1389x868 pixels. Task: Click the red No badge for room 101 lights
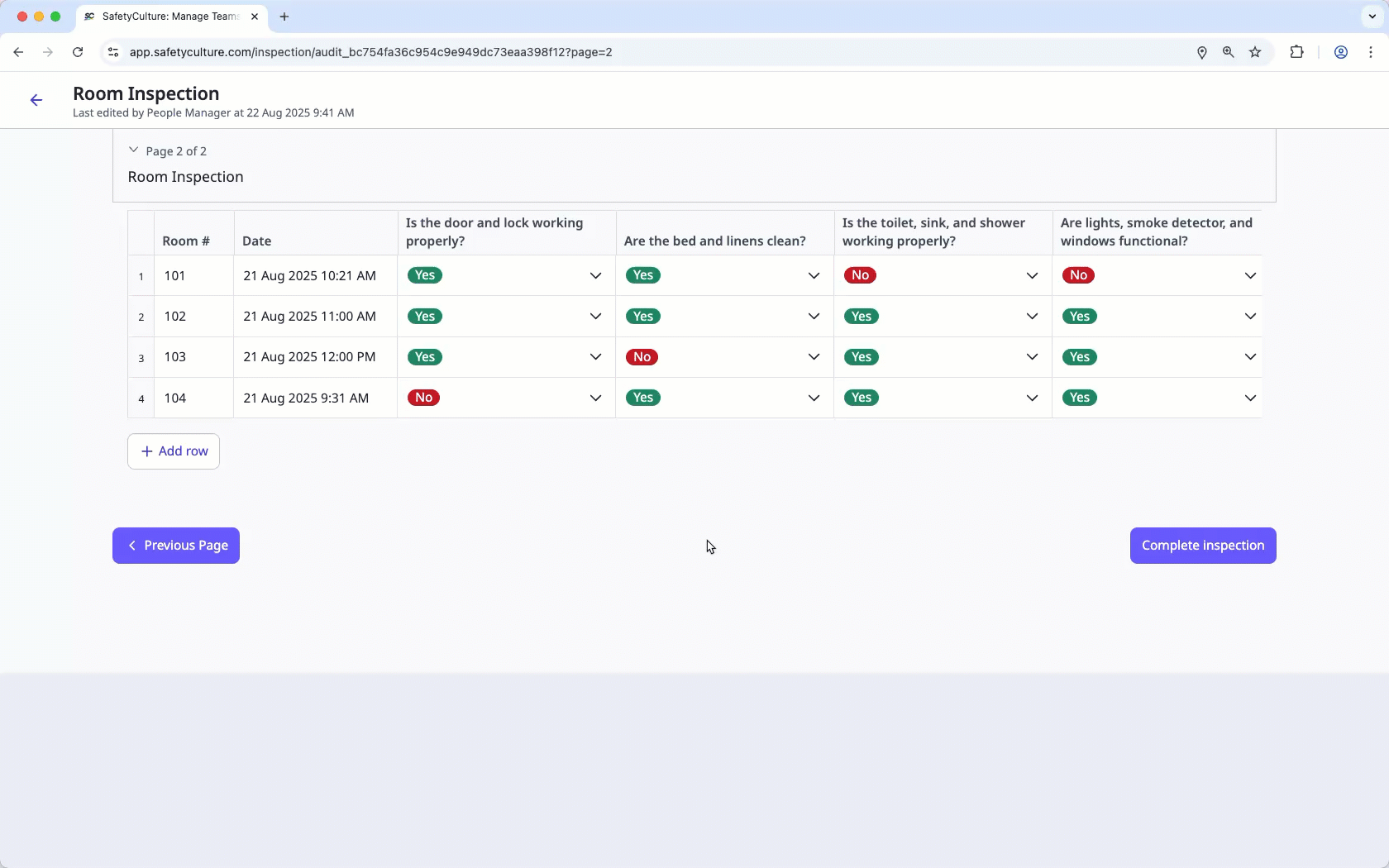coord(1078,275)
